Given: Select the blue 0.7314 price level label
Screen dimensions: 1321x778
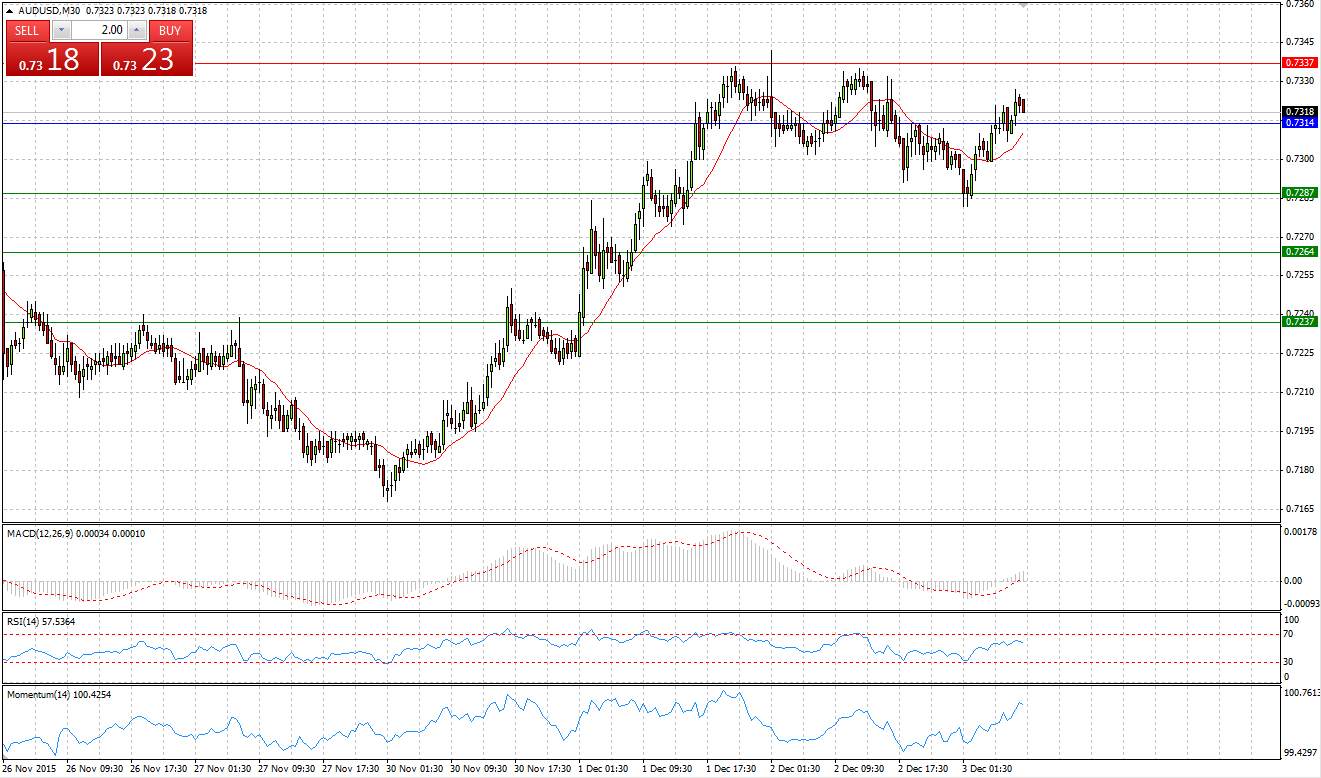Looking at the screenshot, I should pos(1299,122).
